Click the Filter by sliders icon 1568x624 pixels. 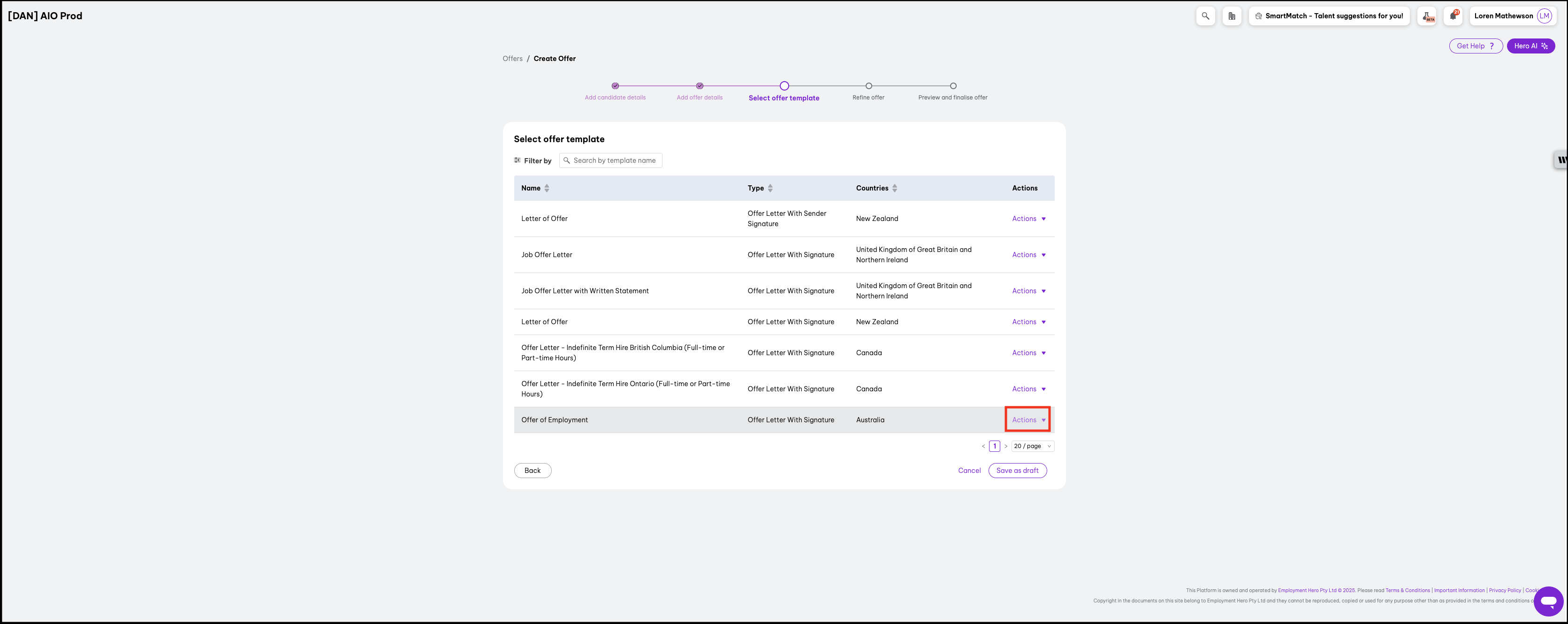tap(518, 161)
